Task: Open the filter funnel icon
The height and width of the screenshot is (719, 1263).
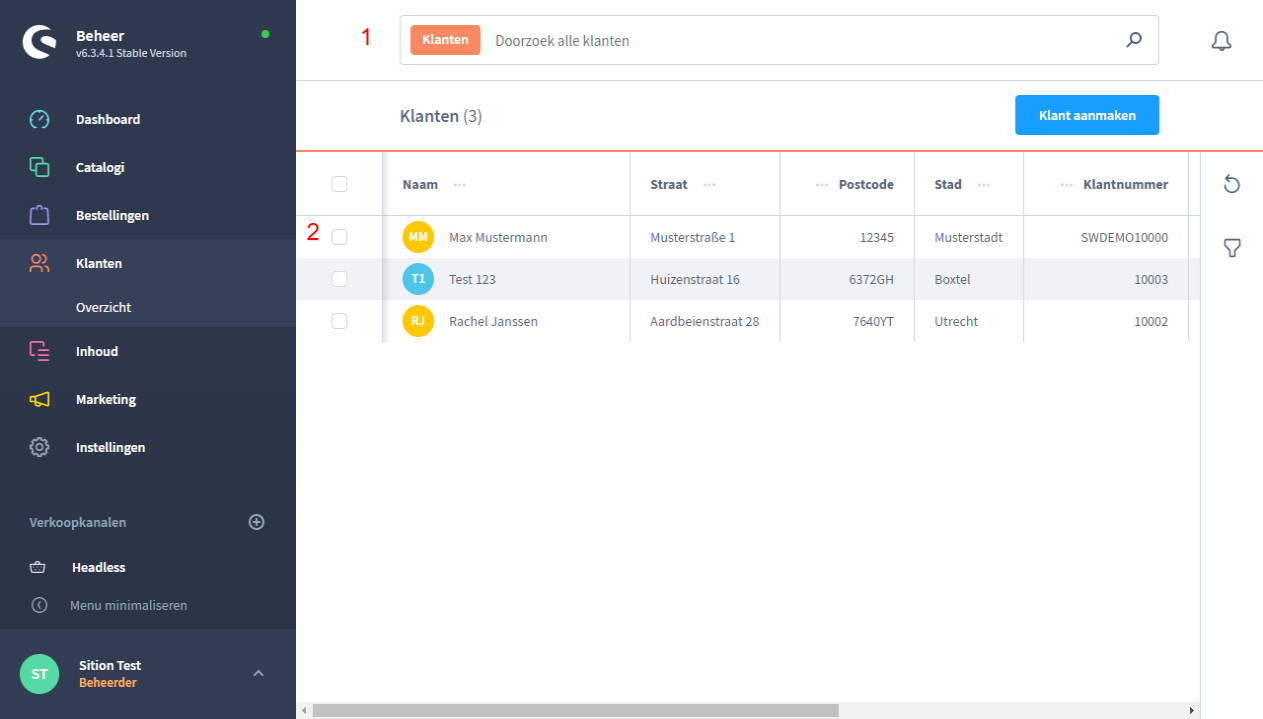Action: [1232, 248]
